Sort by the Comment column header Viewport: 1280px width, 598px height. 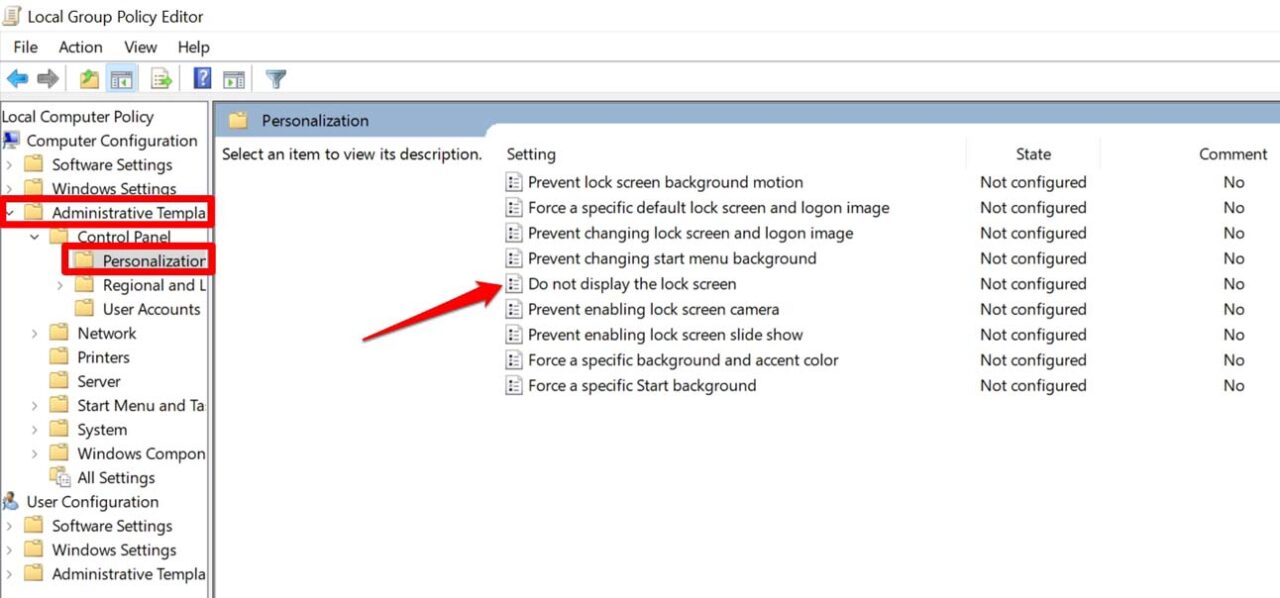[x=1233, y=154]
